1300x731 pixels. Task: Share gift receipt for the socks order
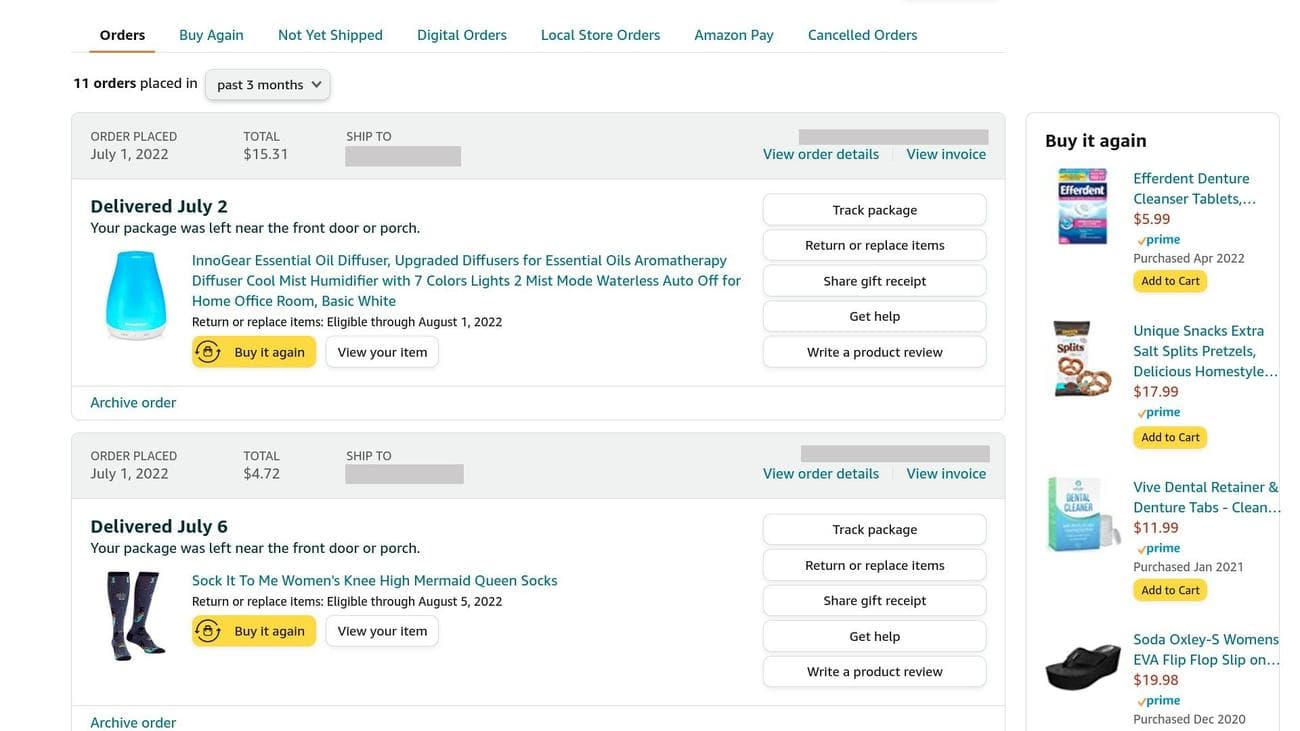(x=874, y=601)
